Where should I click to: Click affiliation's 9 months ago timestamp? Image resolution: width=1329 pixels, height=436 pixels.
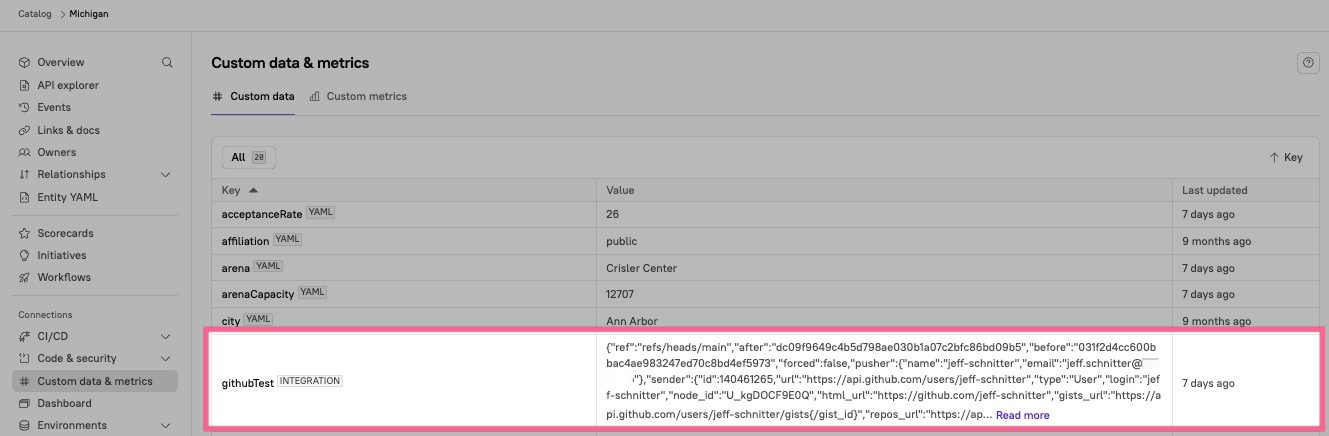click(1216, 241)
